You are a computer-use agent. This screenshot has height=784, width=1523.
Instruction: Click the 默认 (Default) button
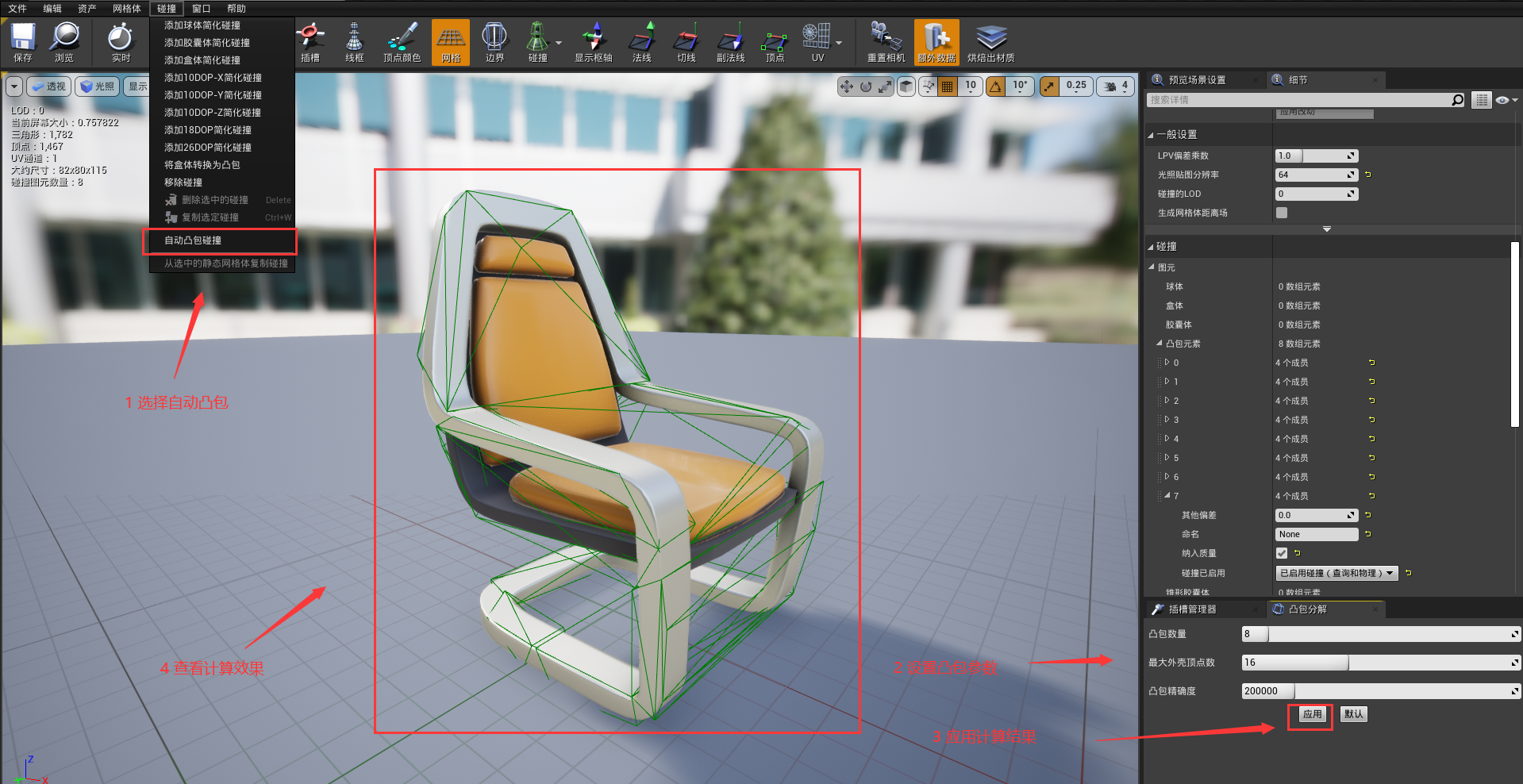tap(1353, 714)
